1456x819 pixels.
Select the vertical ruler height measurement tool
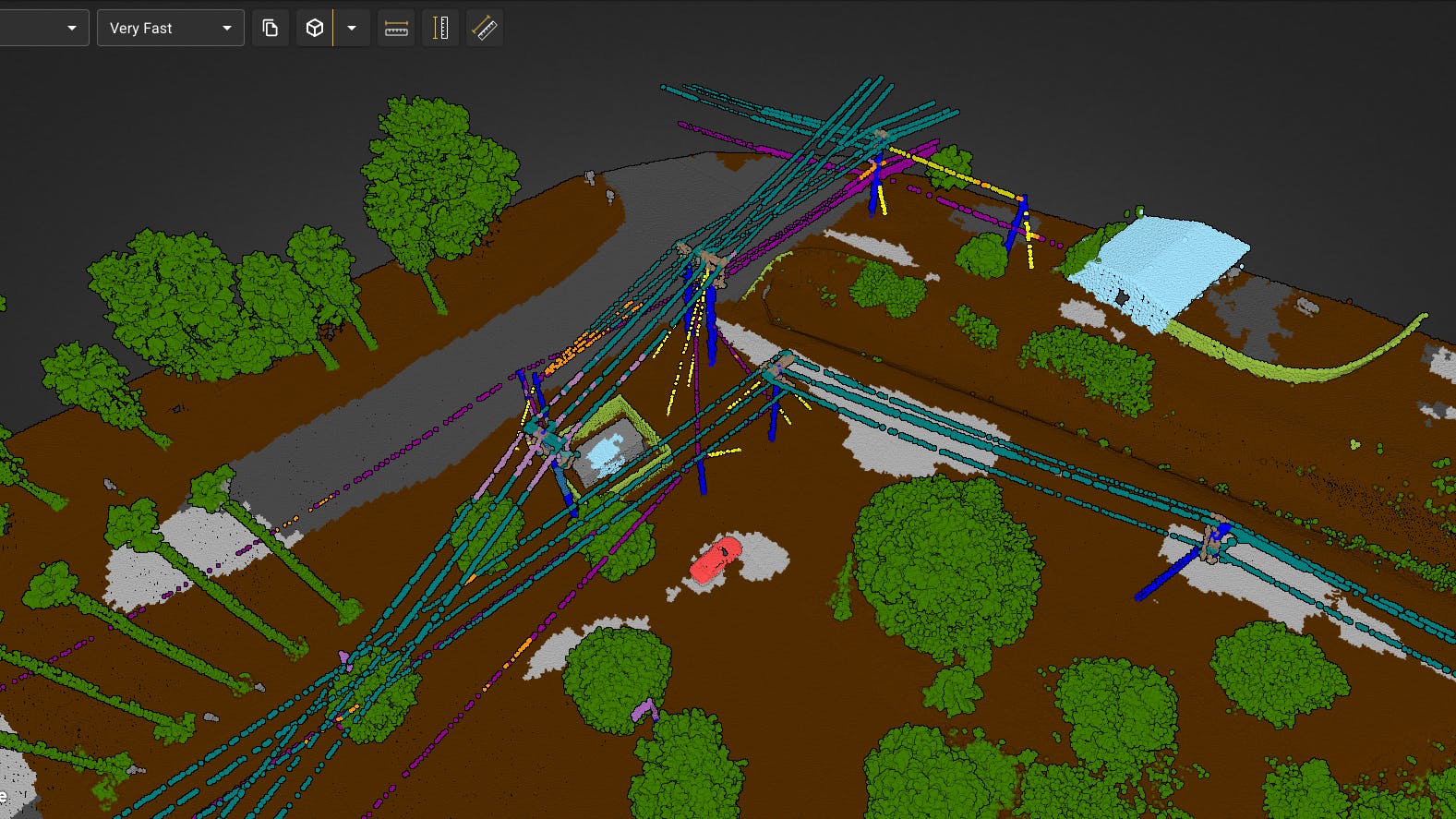pyautogui.click(x=440, y=28)
